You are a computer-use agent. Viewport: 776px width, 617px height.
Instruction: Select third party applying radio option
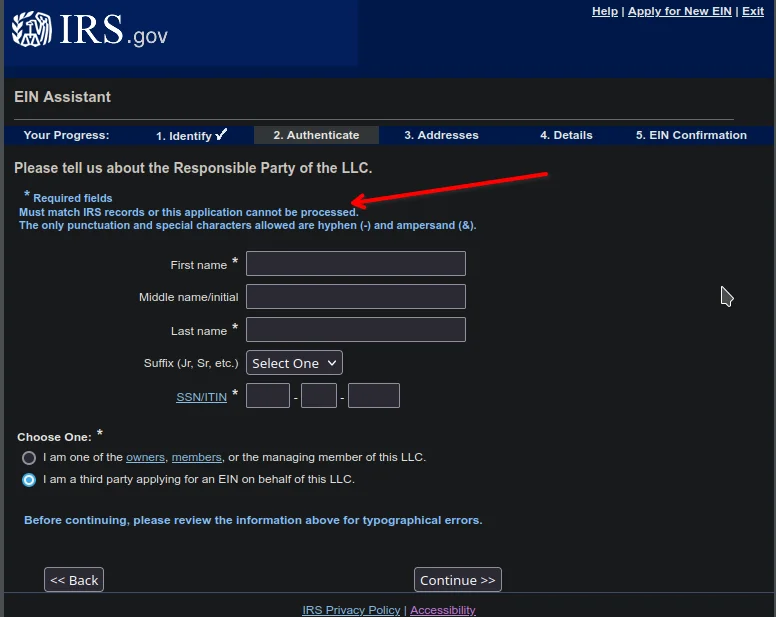[x=29, y=480]
